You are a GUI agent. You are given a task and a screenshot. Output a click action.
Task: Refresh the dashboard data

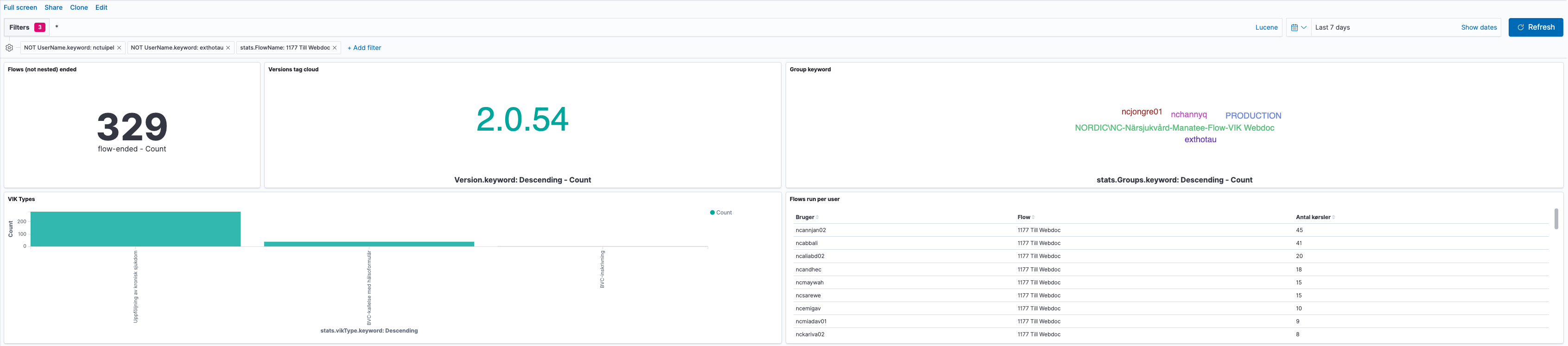point(1535,27)
